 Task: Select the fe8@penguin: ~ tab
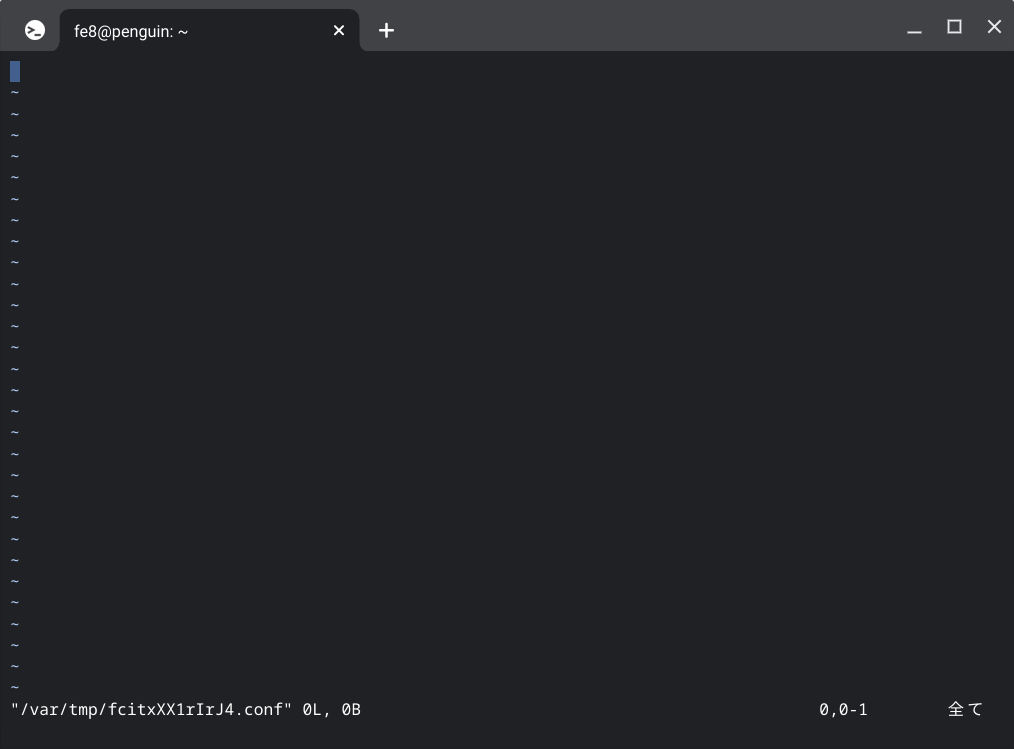[209, 30]
